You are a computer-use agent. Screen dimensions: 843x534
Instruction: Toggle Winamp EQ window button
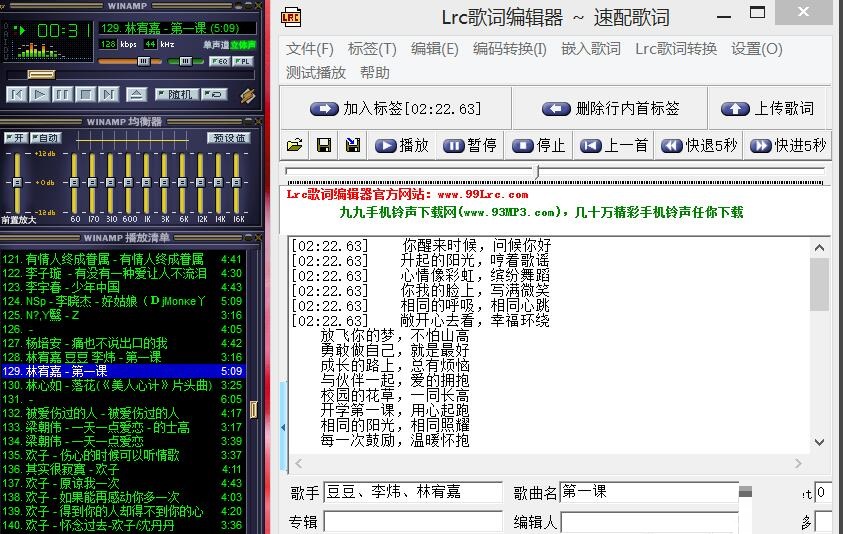(219, 61)
